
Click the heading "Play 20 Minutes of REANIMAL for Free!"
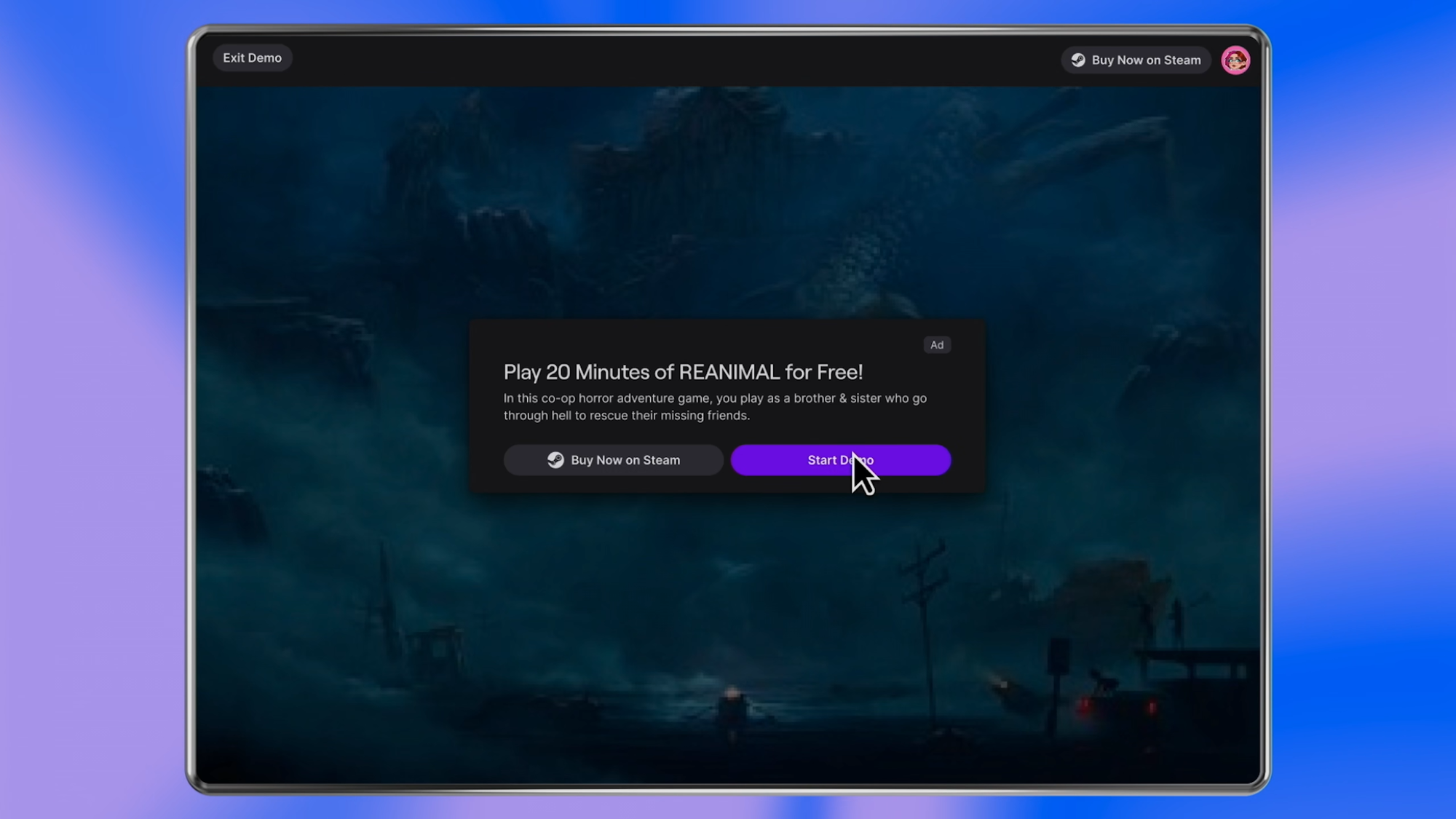coord(683,372)
